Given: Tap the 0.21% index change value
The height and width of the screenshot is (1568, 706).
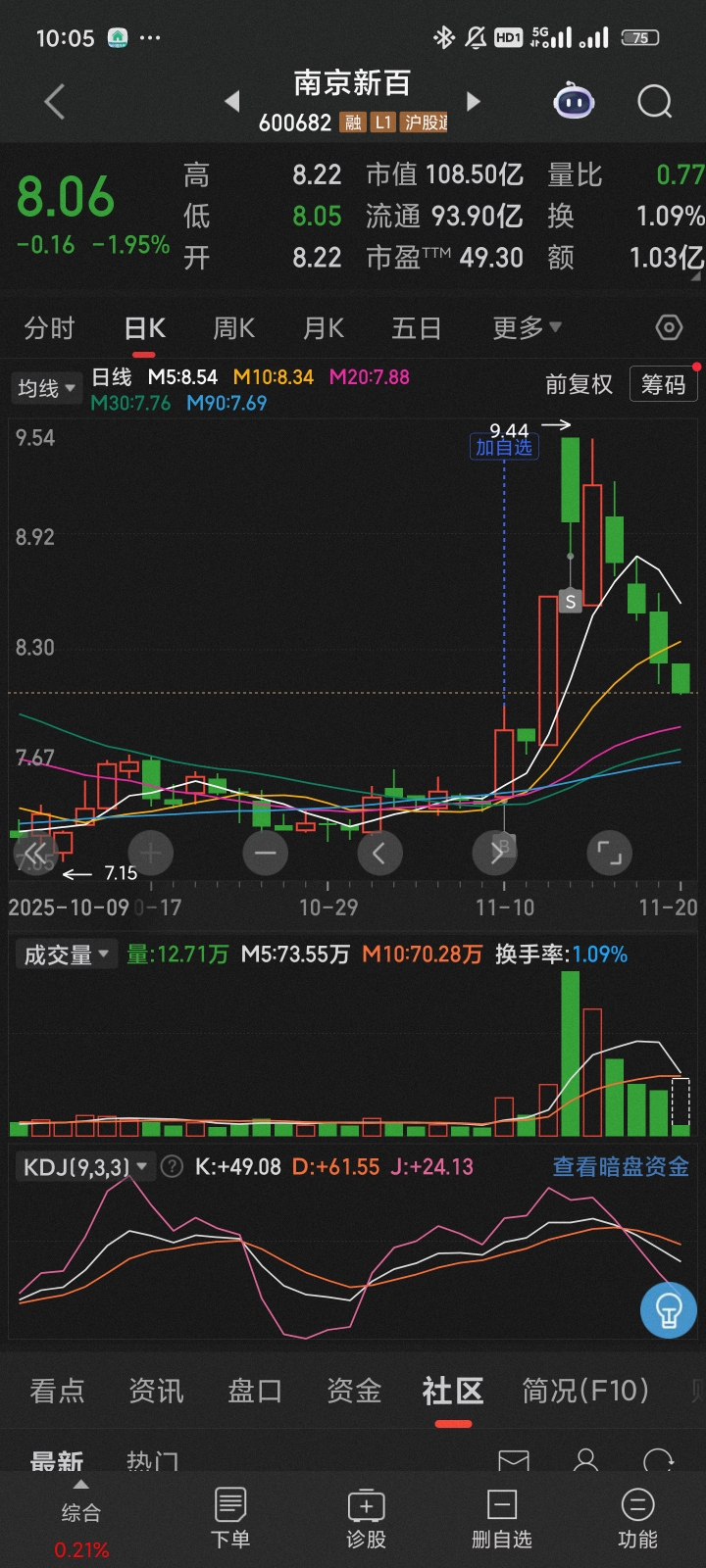Looking at the screenshot, I should pos(81,1550).
